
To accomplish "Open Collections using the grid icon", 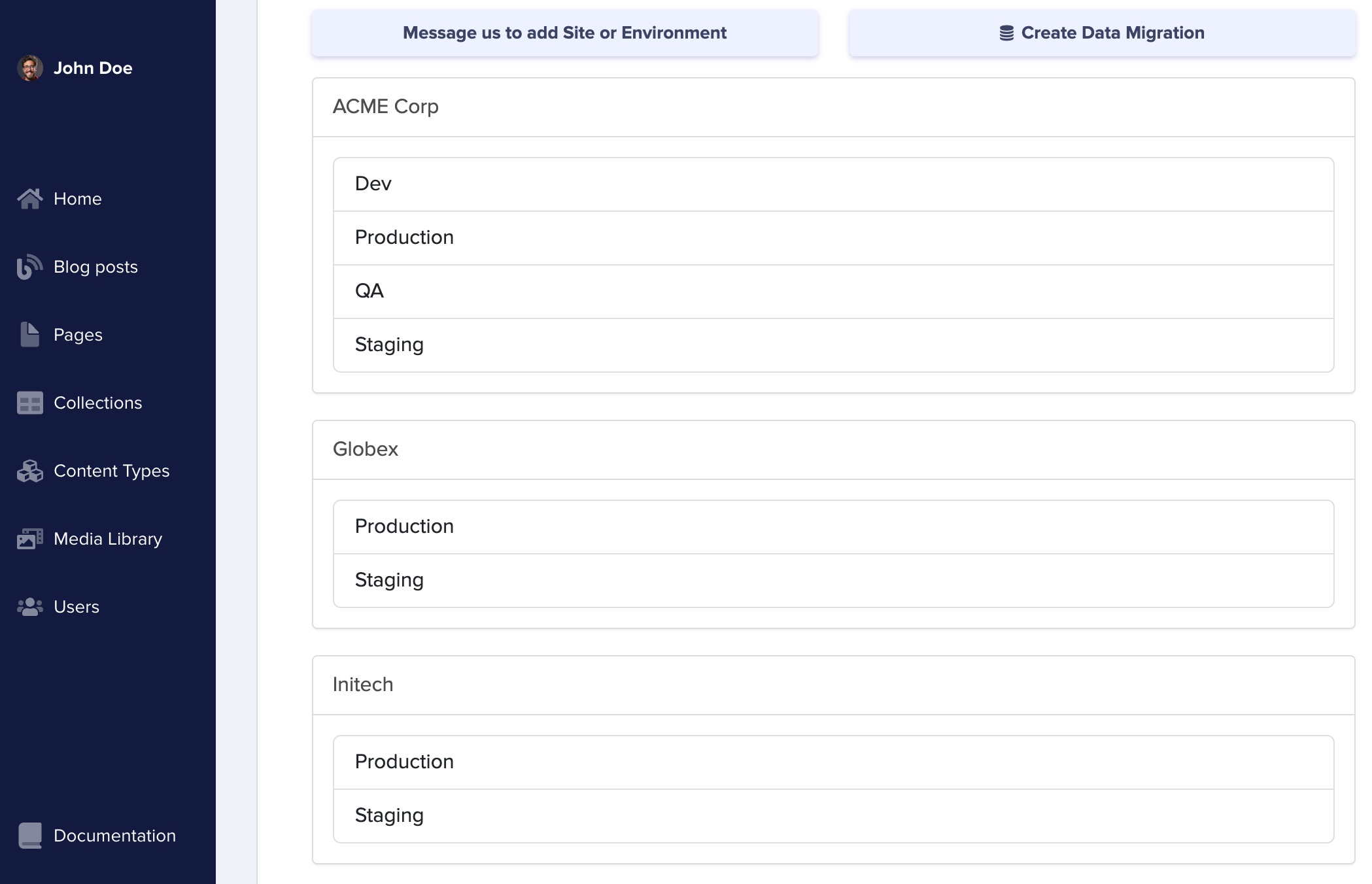I will [x=31, y=402].
